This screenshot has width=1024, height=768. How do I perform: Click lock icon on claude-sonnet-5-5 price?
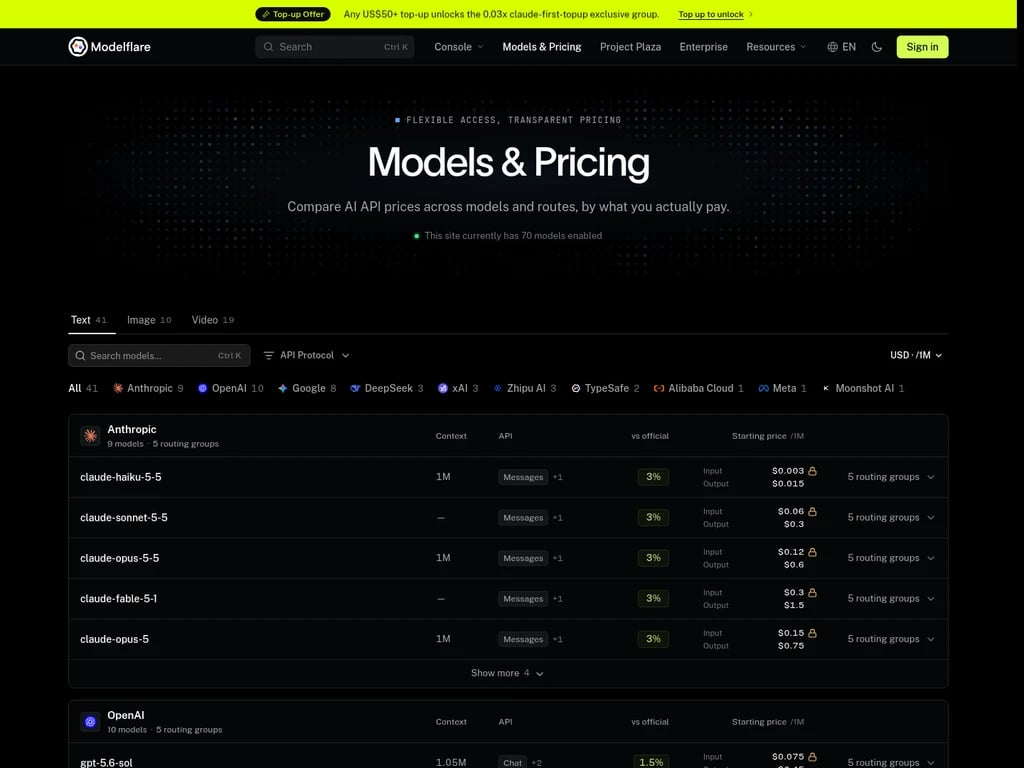(812, 511)
